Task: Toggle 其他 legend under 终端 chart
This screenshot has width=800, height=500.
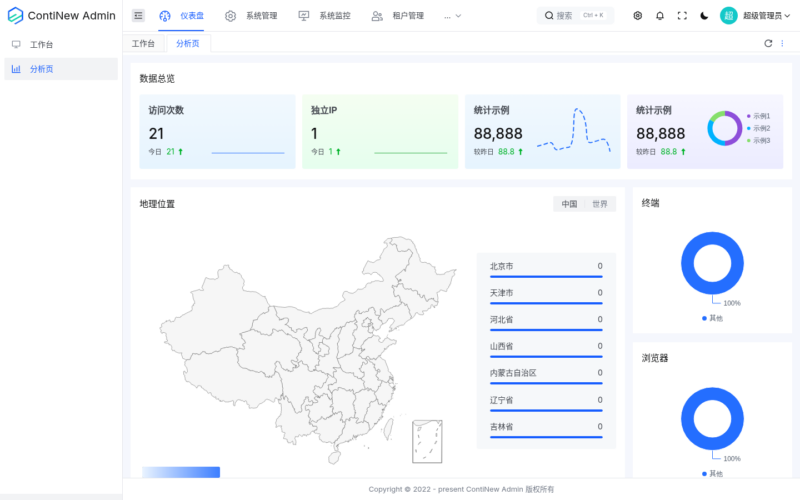Action: coord(712,318)
